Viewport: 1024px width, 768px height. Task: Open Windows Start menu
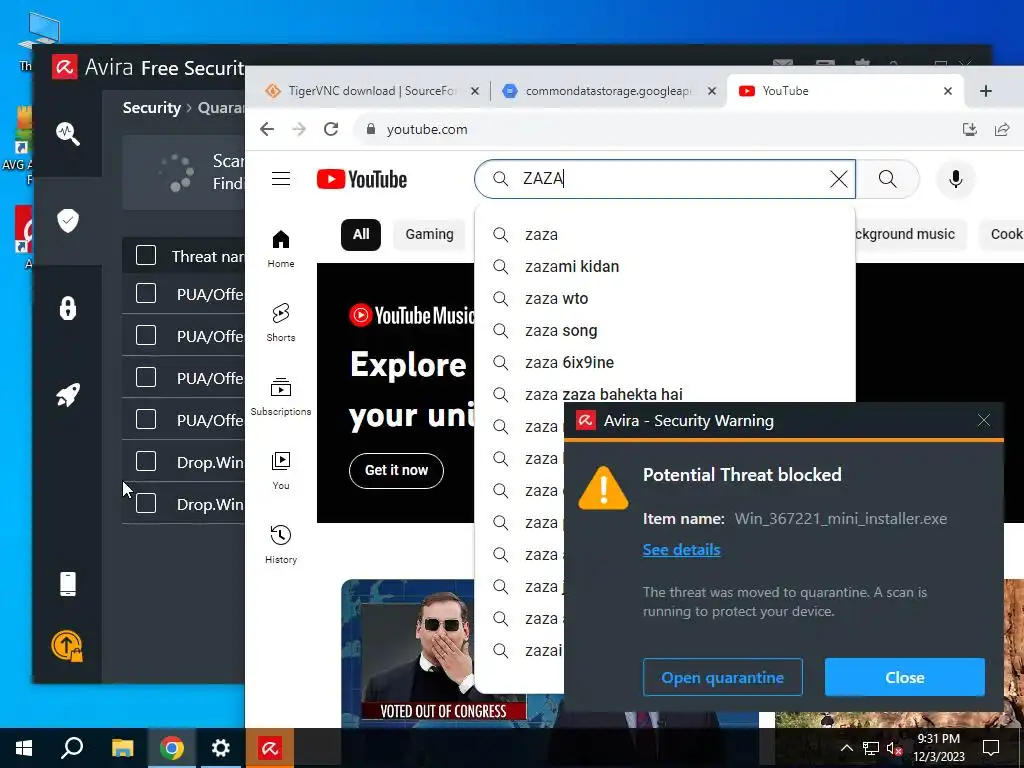click(24, 748)
